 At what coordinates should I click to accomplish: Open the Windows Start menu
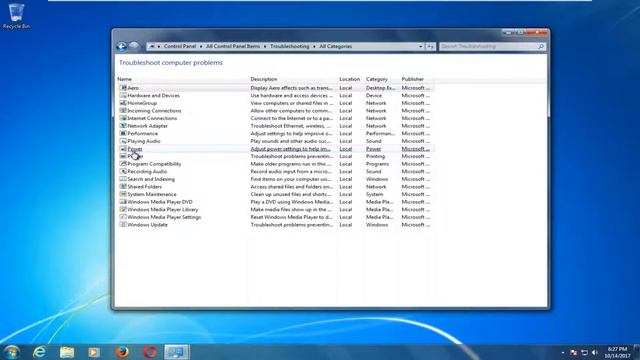(x=12, y=352)
